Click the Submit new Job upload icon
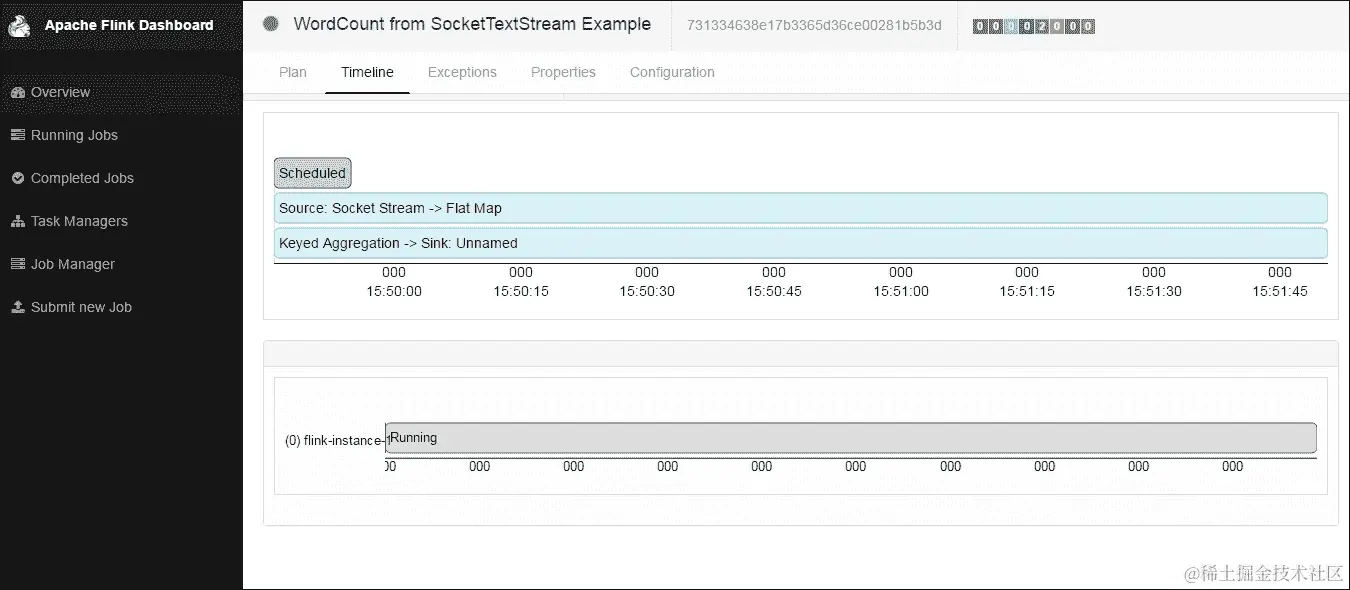 click(x=17, y=307)
